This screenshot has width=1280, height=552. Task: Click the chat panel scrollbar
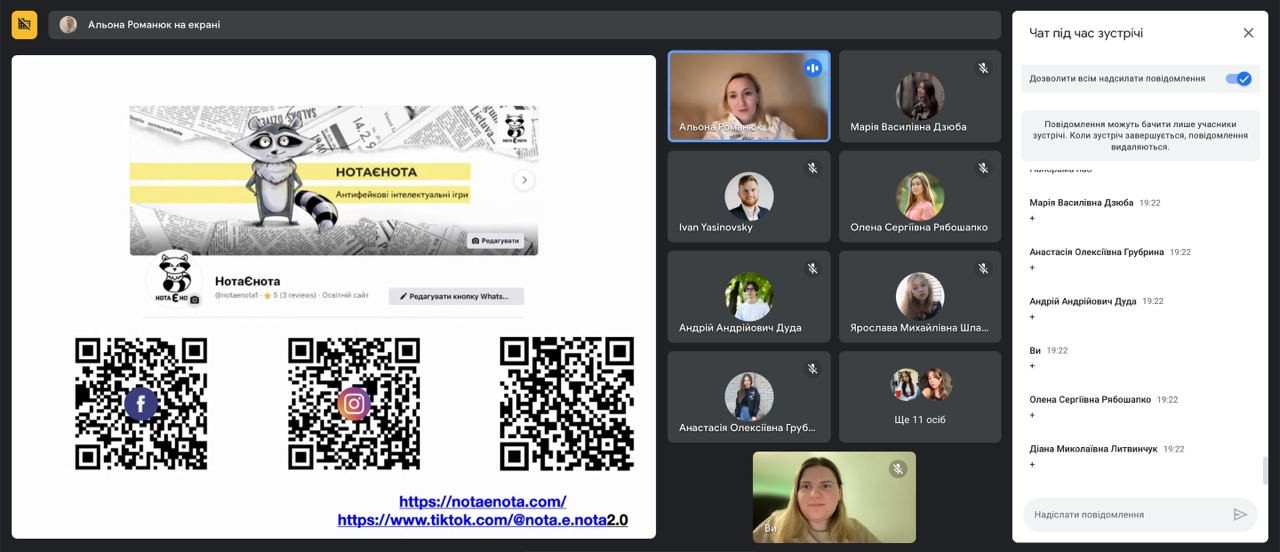1265,470
